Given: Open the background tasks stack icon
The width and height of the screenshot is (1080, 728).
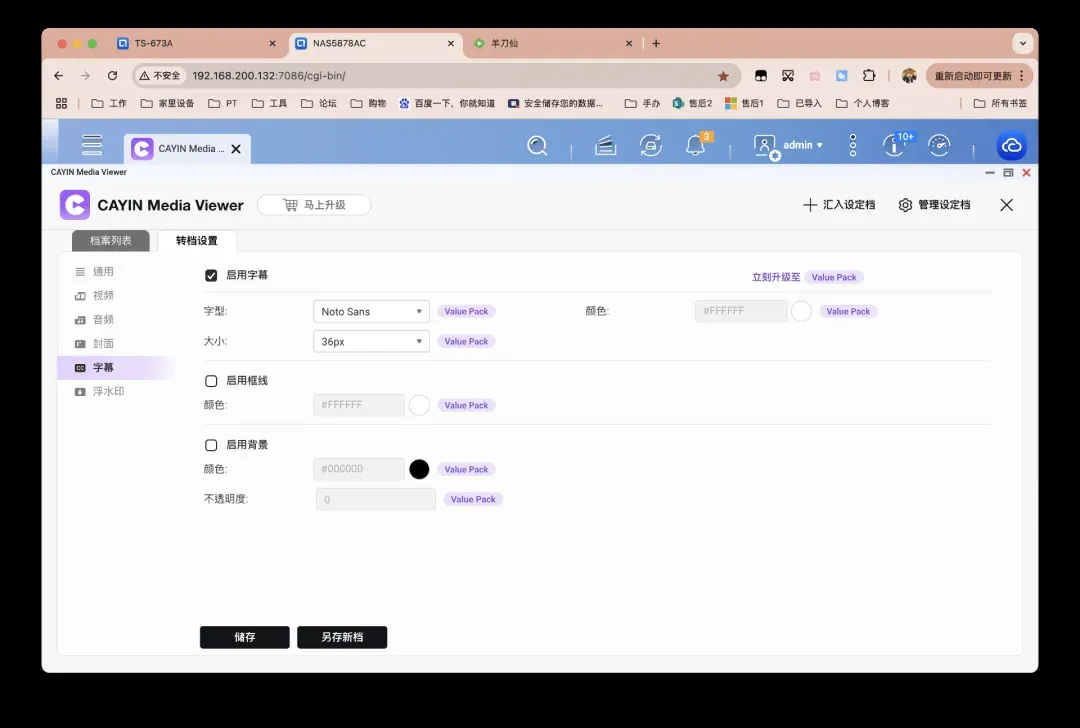Looking at the screenshot, I should 605,146.
